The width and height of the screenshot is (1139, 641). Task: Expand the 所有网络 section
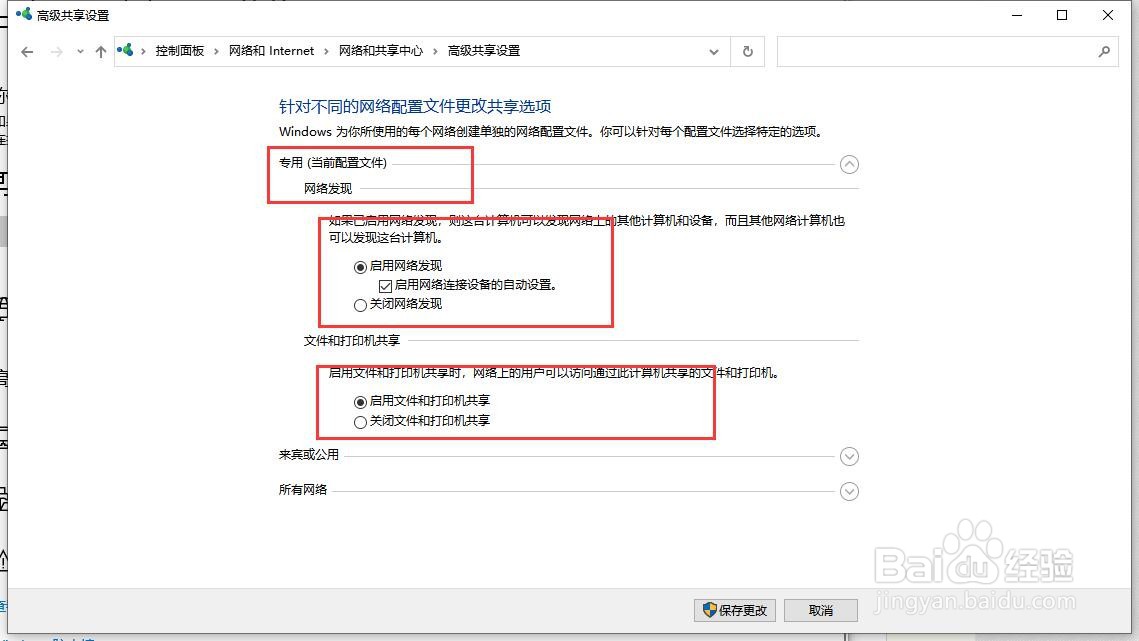[849, 491]
